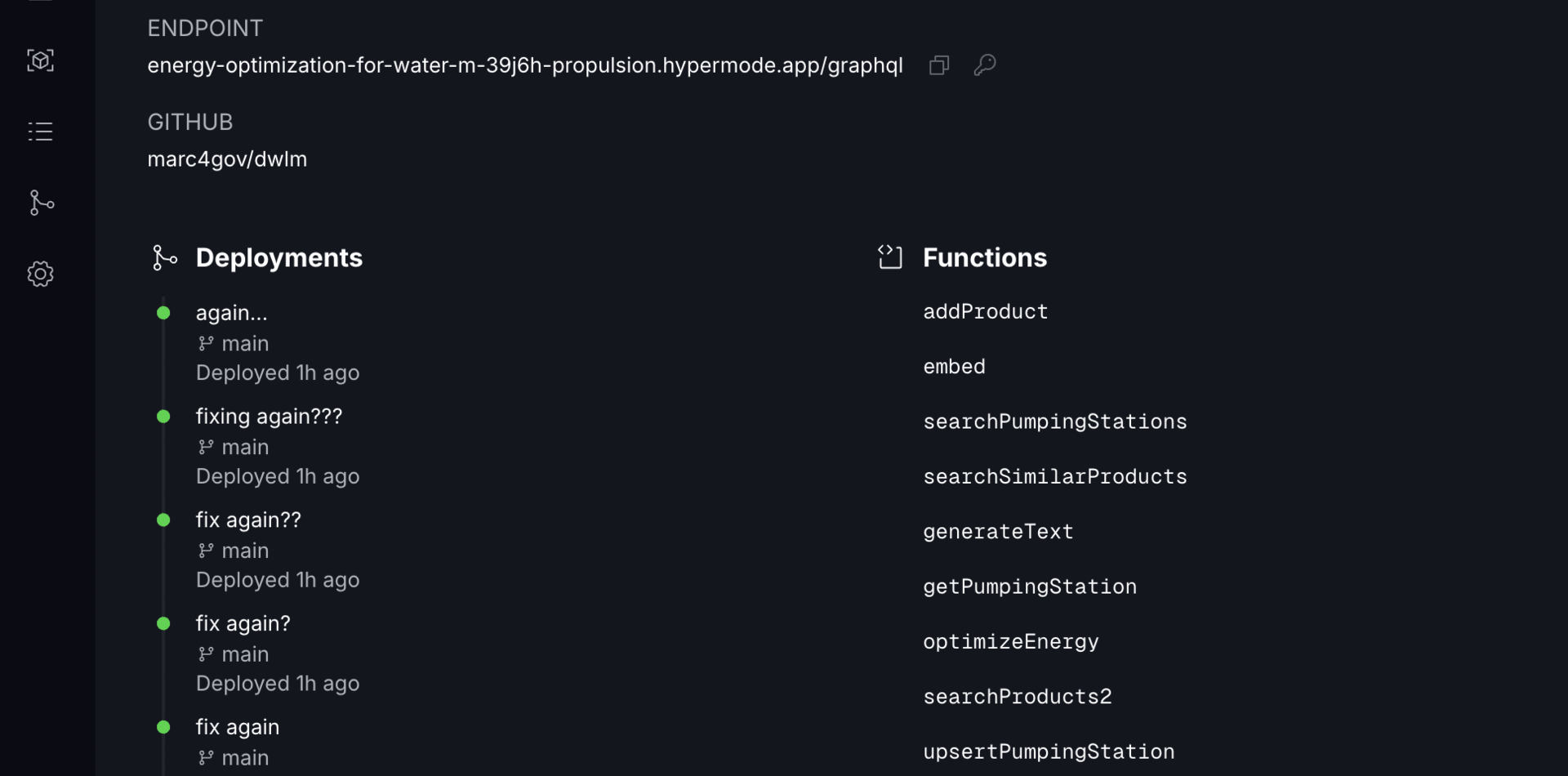Open the "fixing again???" deployment
The image size is (1568, 776).
269,417
